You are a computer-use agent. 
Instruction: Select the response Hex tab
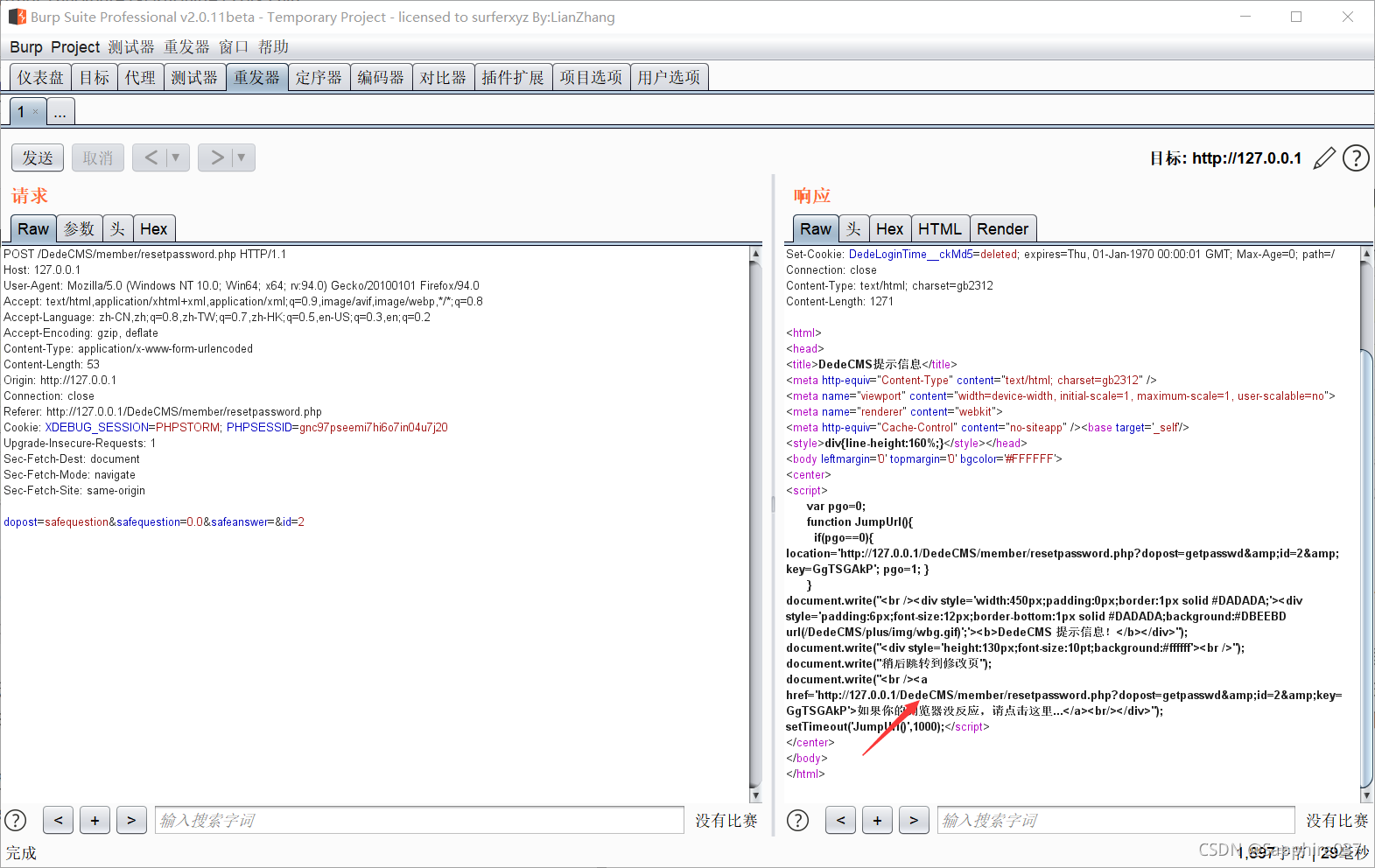pos(889,229)
